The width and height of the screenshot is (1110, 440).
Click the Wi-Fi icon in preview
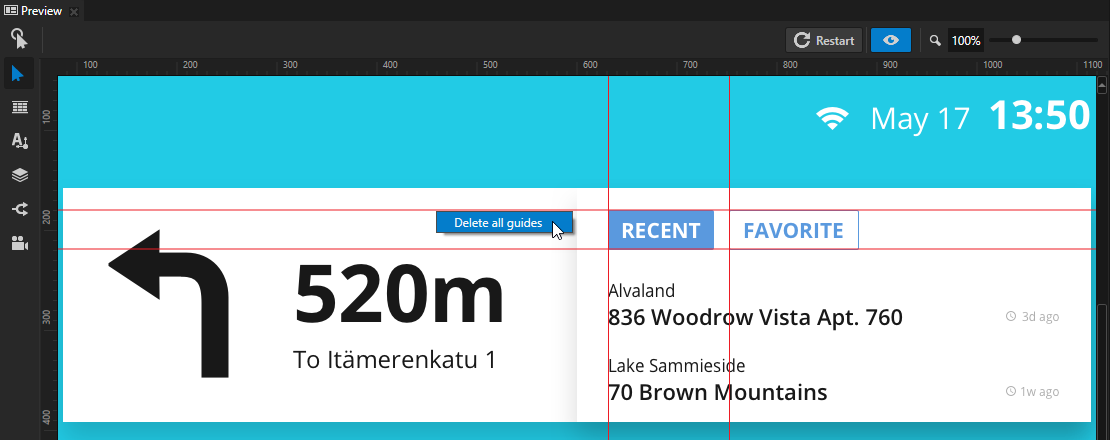(x=832, y=119)
